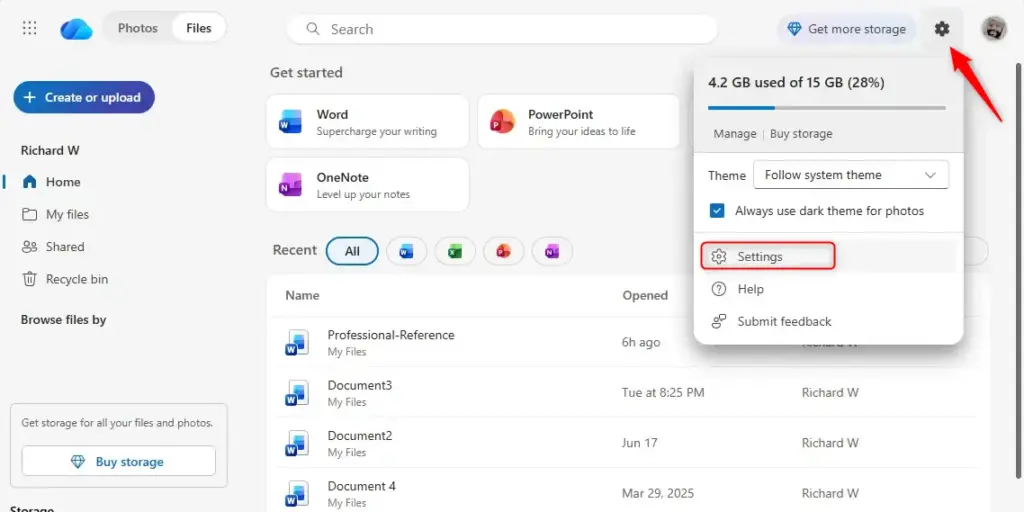The height and width of the screenshot is (512, 1024).
Task: Click the Shared people icon
Action: point(29,247)
